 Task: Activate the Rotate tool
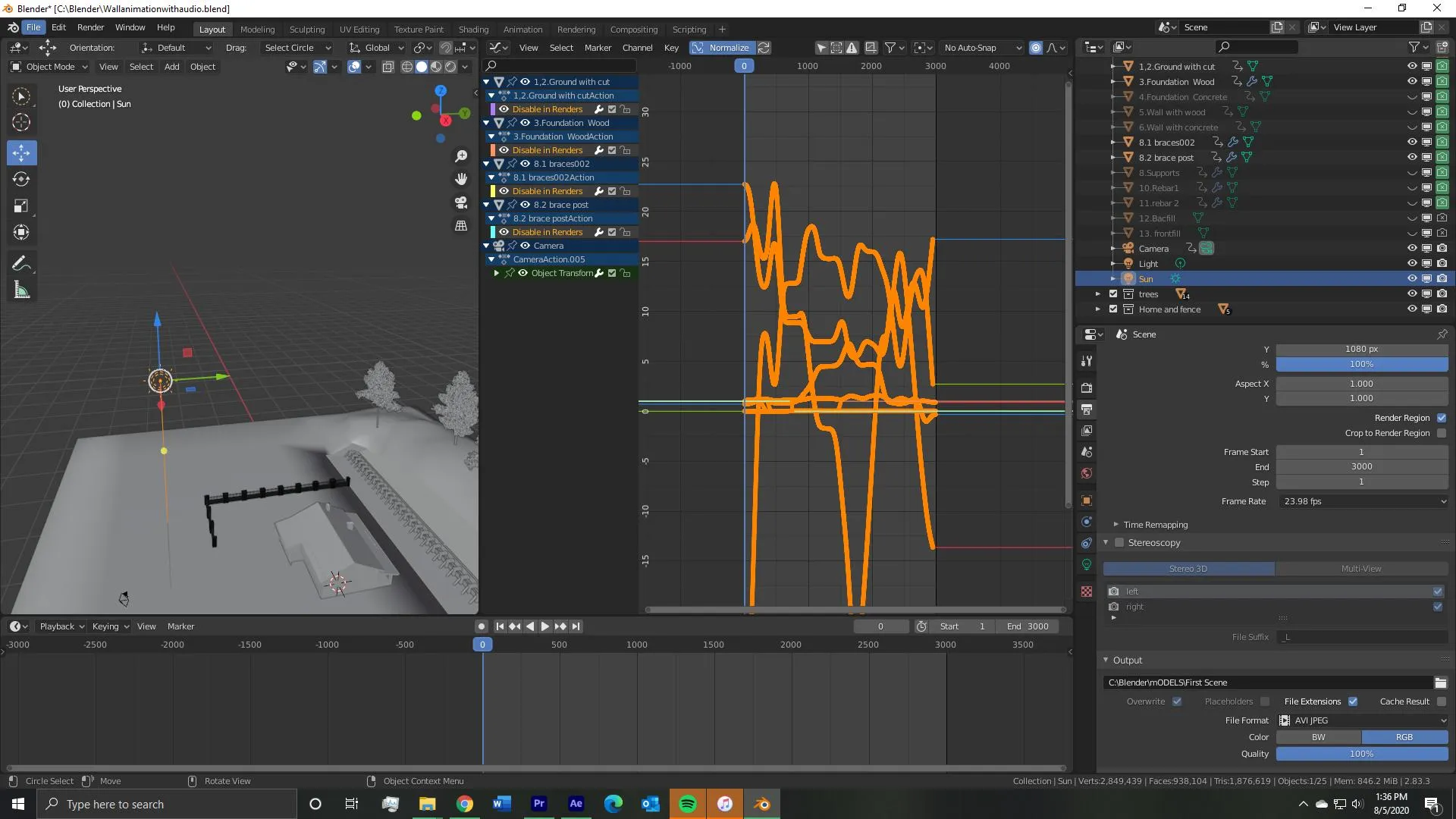[x=21, y=179]
